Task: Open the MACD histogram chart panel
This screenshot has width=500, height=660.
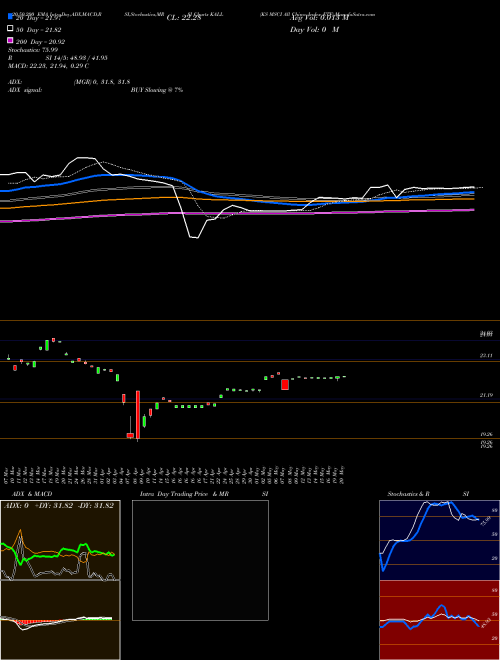Action: pyautogui.click(x=60, y=620)
